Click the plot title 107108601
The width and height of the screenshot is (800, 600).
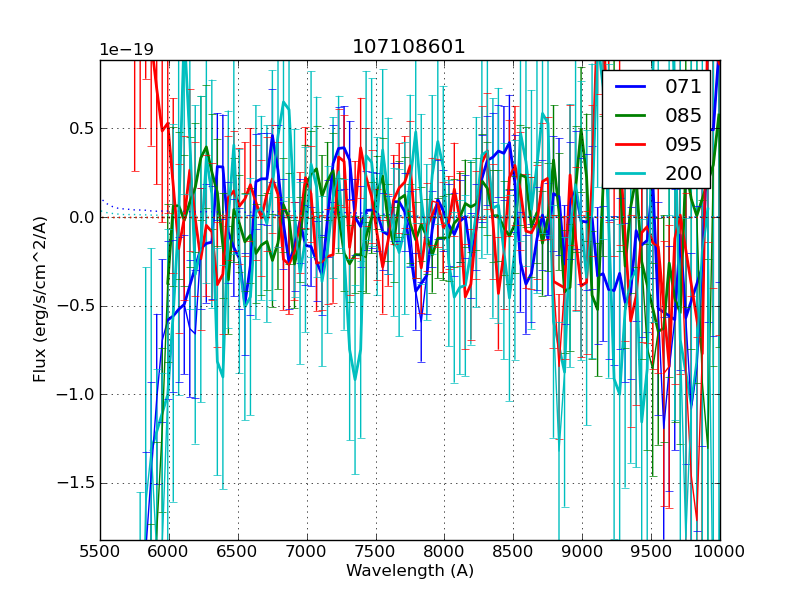coord(409,47)
